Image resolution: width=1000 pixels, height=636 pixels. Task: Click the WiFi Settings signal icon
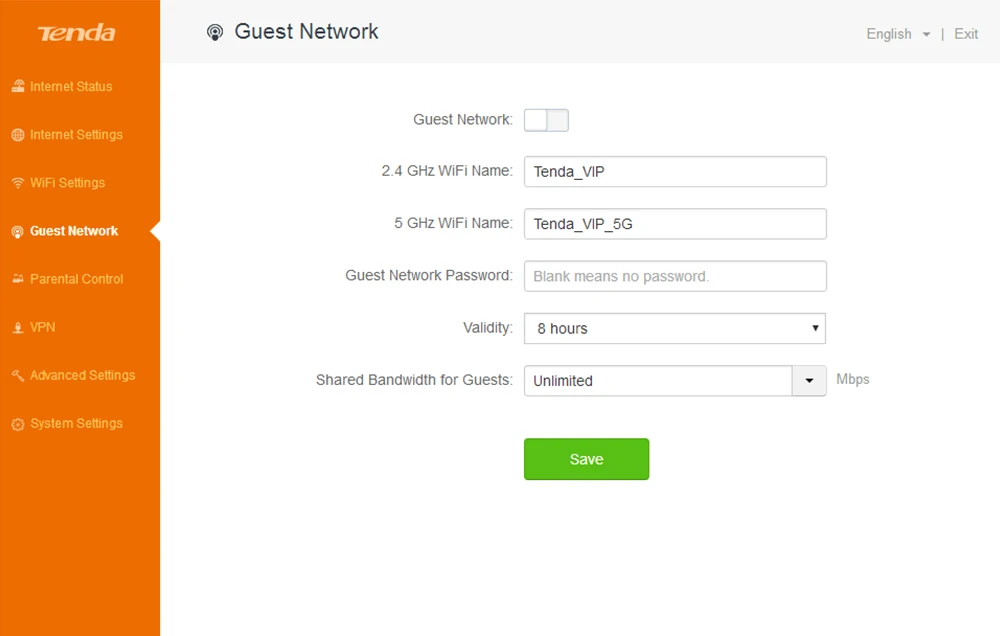pos(18,183)
